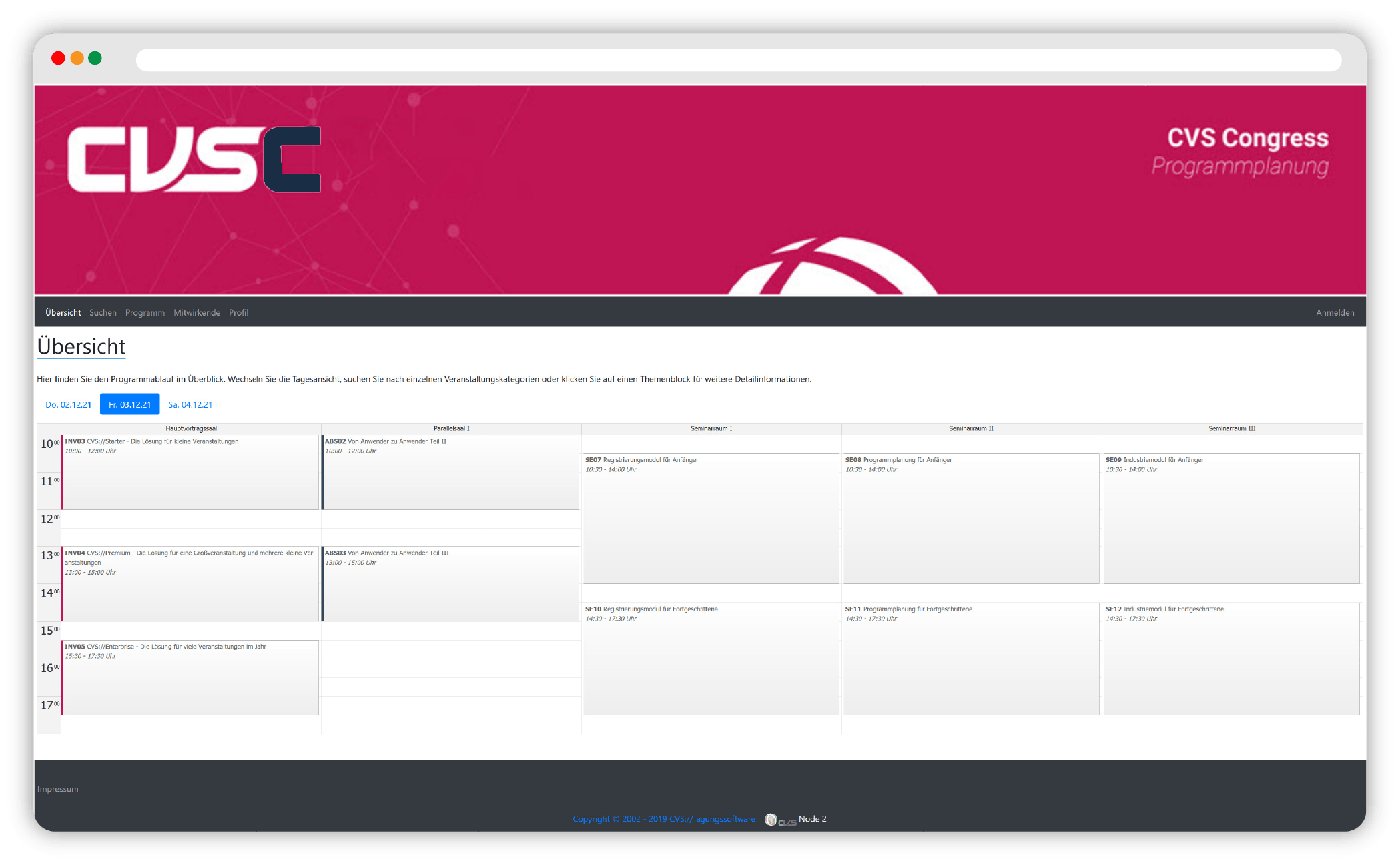The height and width of the screenshot is (865, 1400).
Task: Open the Programm menu item
Action: [145, 313]
